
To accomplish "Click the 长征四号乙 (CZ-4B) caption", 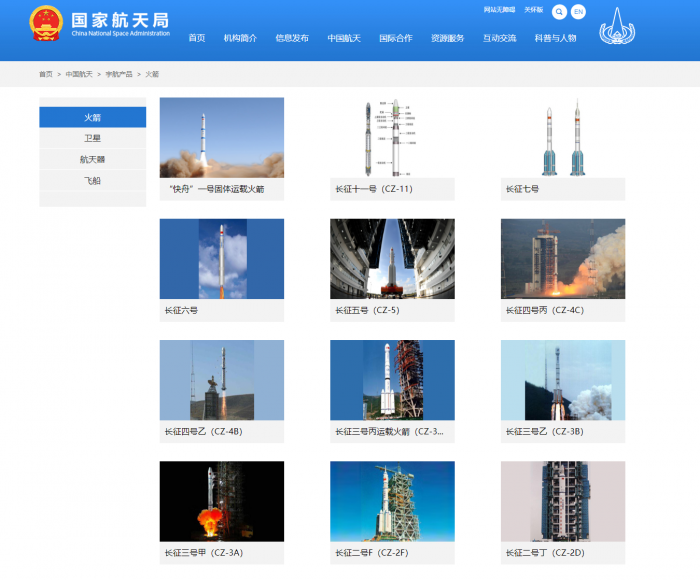I will pyautogui.click(x=204, y=432).
